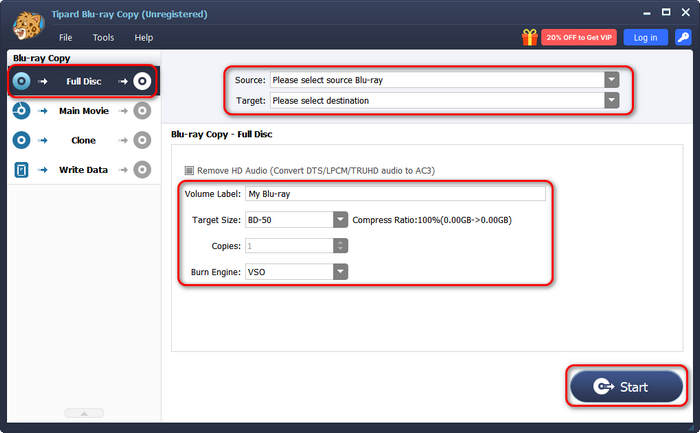The image size is (700, 433).
Task: Minimize the Tipard window
Action: (647, 13)
